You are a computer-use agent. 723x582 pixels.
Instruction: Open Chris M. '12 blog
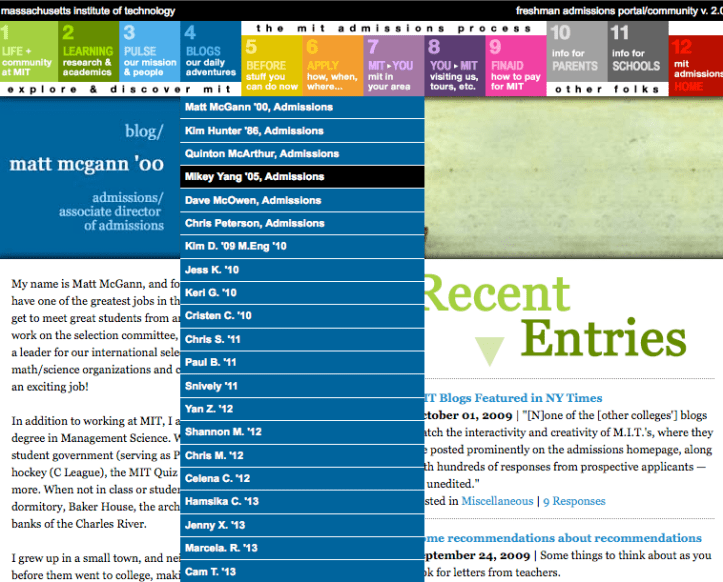point(302,456)
